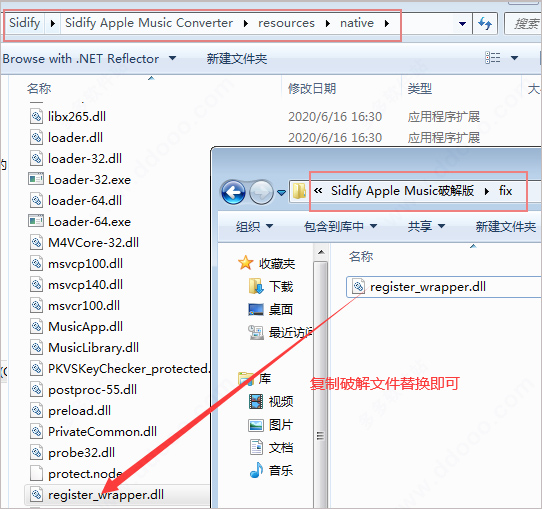Expand the arrow after Sidify breadcrumb
This screenshot has height=509, width=542.
[x=53, y=23]
